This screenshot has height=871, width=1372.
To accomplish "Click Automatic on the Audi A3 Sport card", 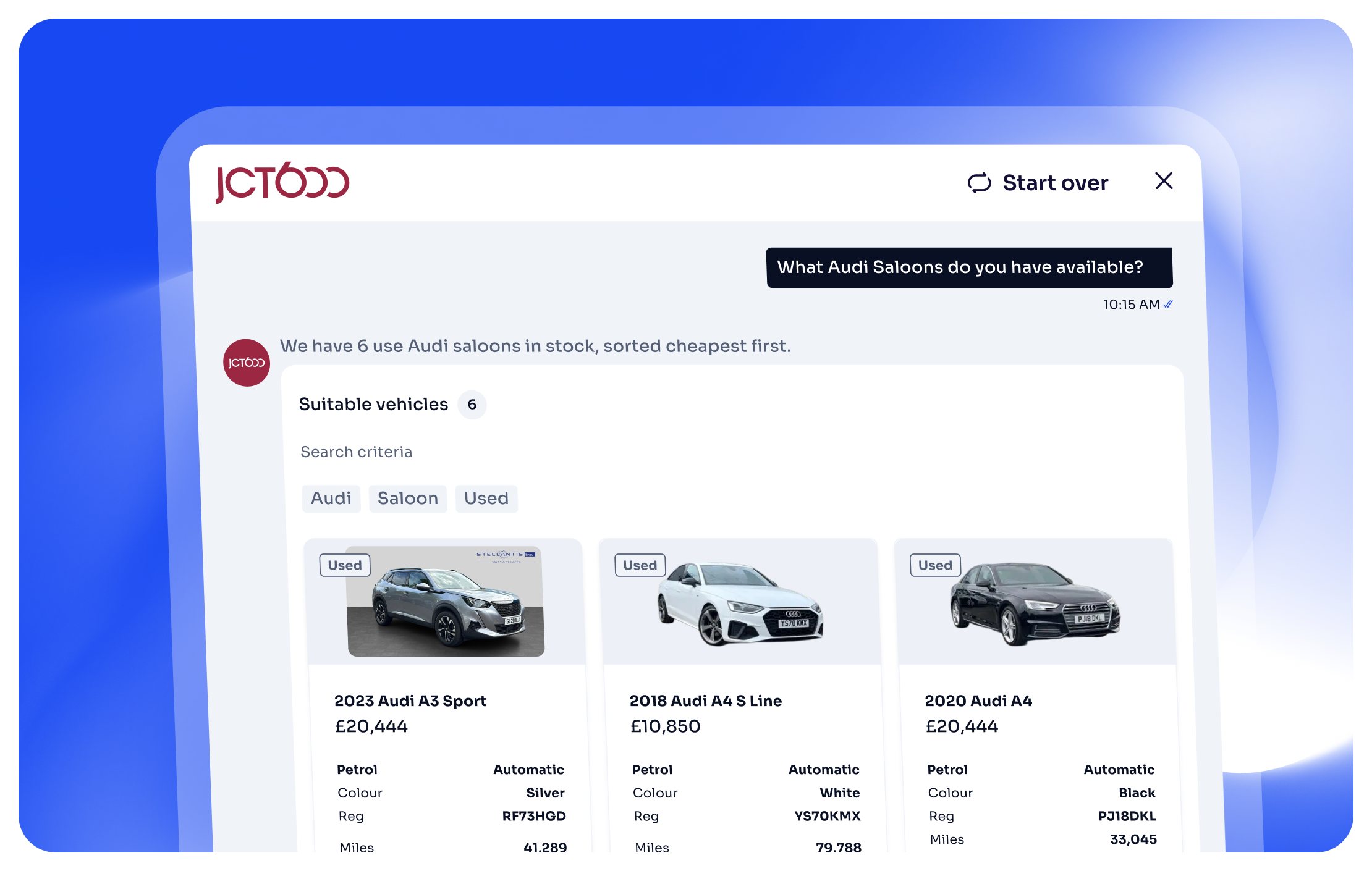I will coord(529,770).
